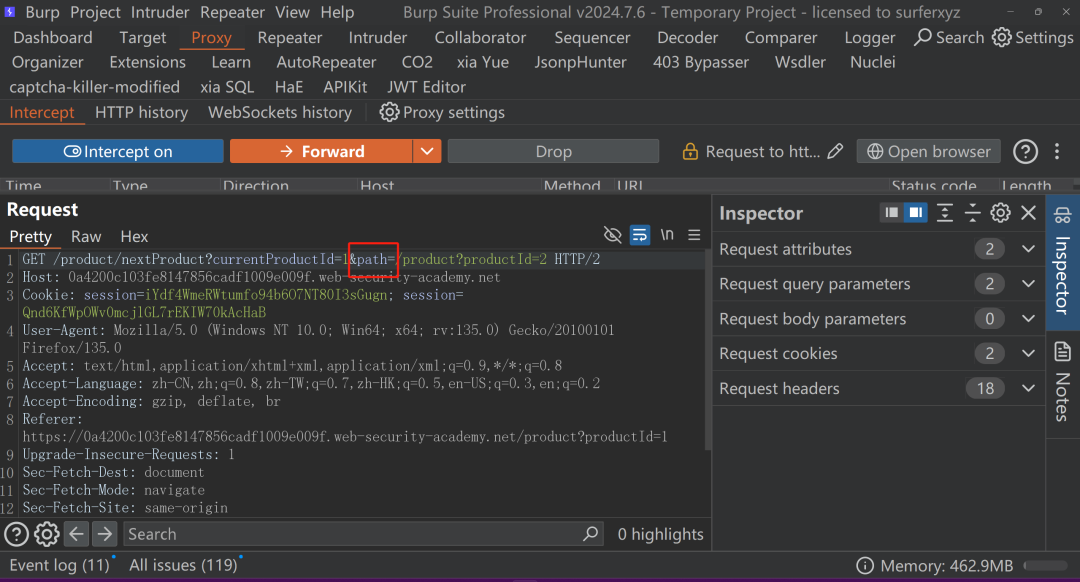This screenshot has height=582, width=1080.
Task: Click the collapse all Inspector sections icon
Action: click(x=972, y=213)
